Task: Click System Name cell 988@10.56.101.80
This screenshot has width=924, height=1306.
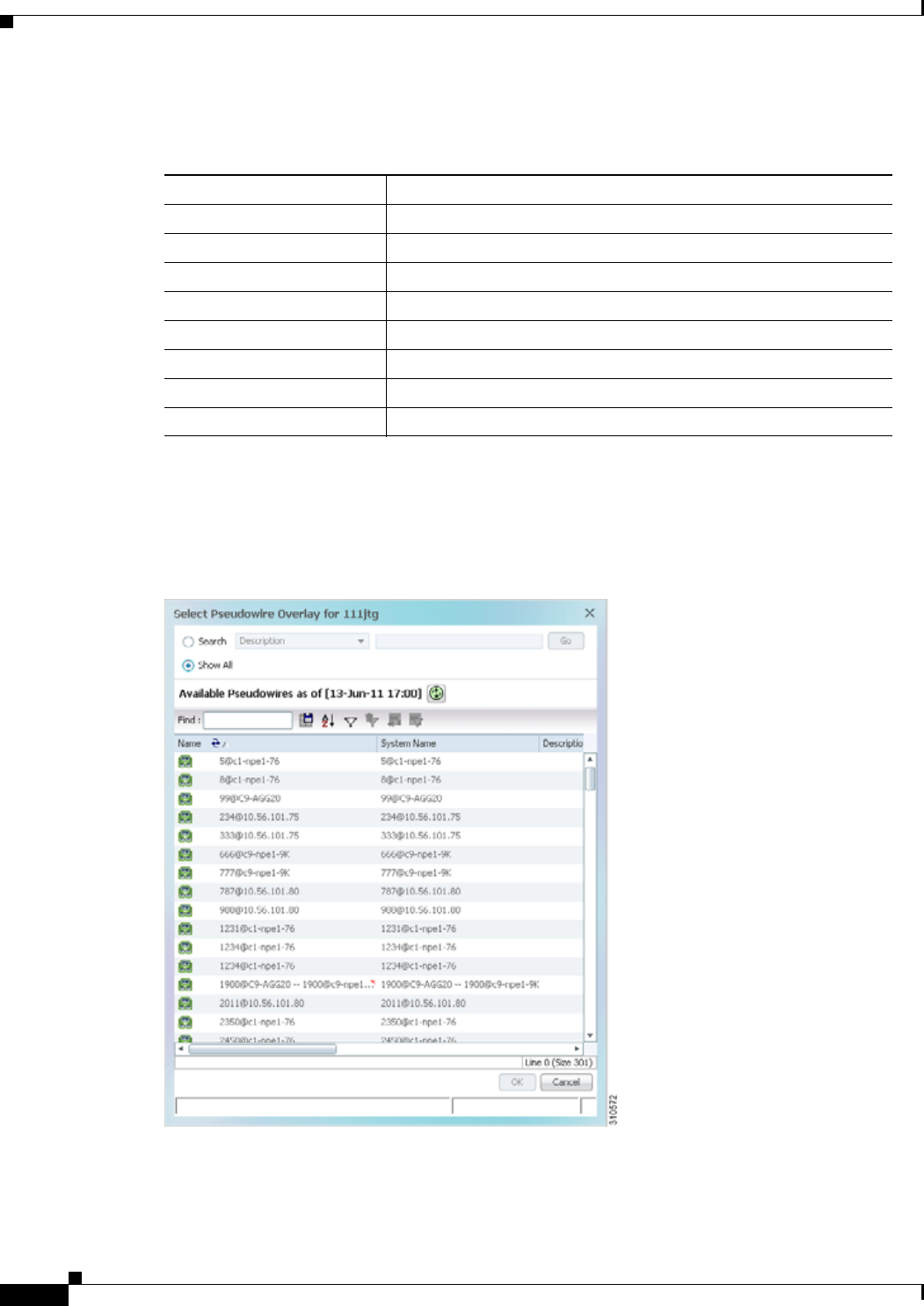Action: click(x=421, y=910)
